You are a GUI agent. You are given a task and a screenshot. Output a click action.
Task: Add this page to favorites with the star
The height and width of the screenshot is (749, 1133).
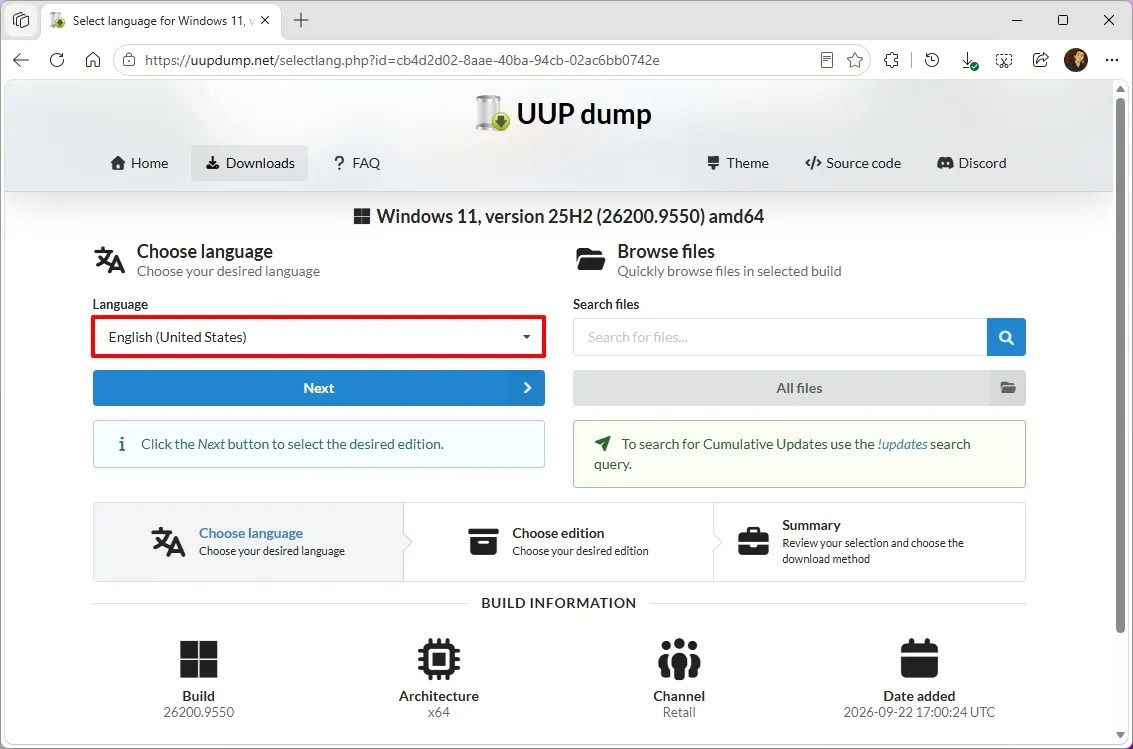coord(855,60)
